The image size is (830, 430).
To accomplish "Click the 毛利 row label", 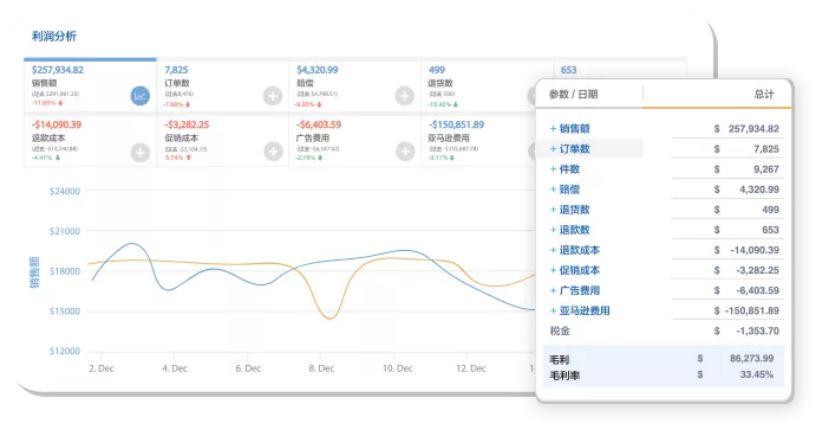I will click(x=559, y=360).
